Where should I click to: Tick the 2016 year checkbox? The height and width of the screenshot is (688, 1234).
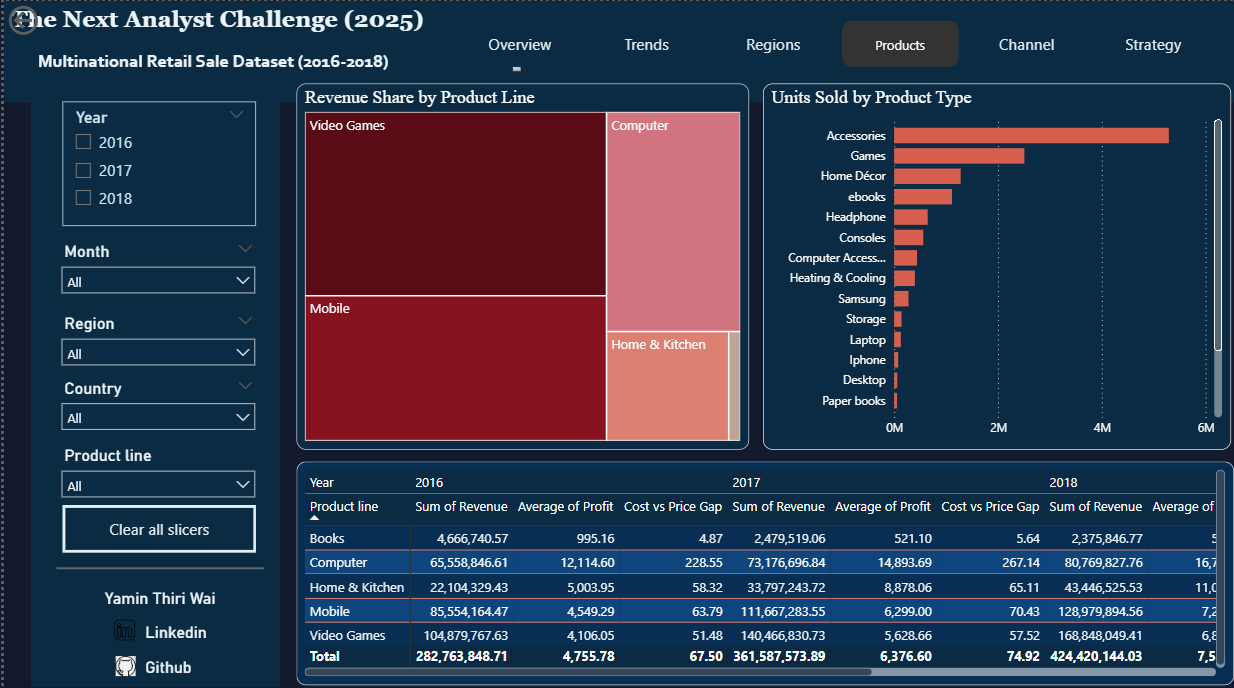click(84, 142)
